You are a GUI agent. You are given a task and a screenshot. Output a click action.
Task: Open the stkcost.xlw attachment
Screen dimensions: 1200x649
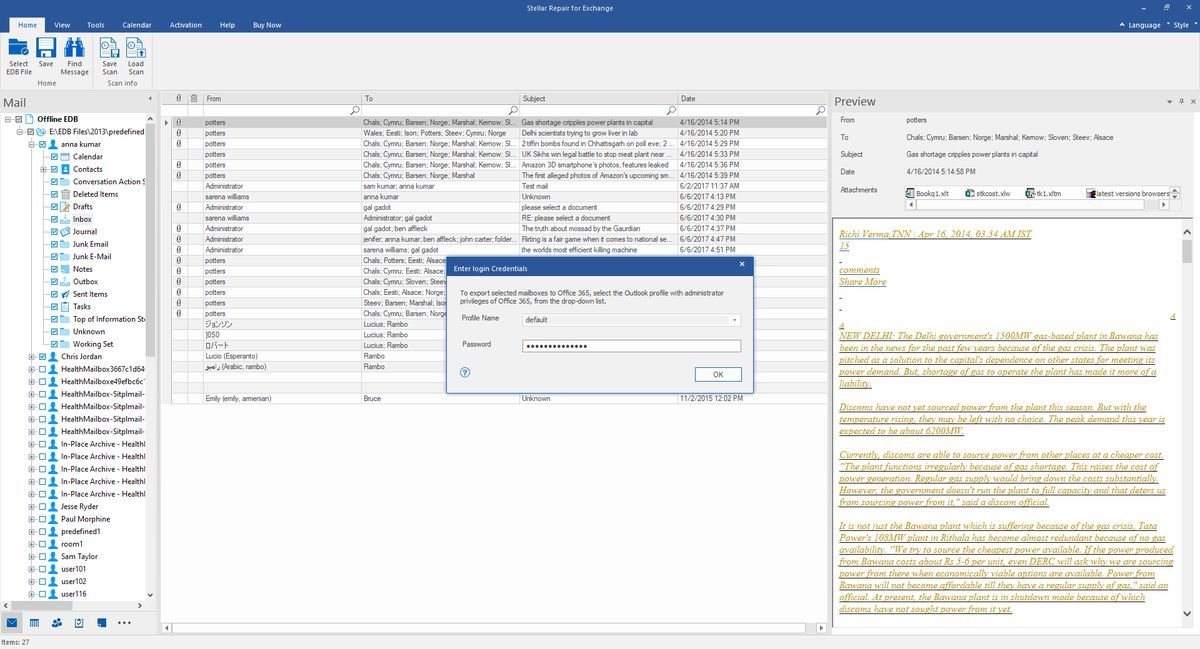pyautogui.click(x=989, y=193)
